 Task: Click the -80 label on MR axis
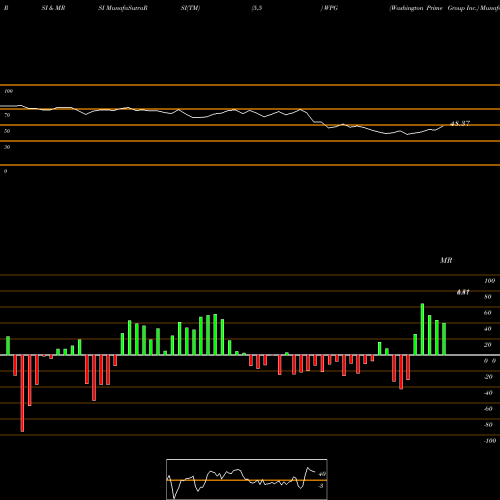tap(488, 425)
